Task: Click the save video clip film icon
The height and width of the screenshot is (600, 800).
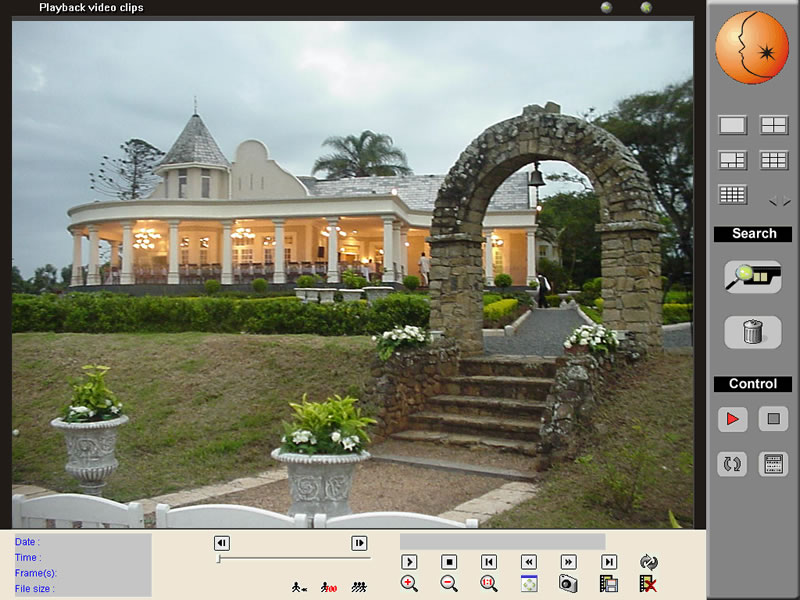Action: [608, 584]
